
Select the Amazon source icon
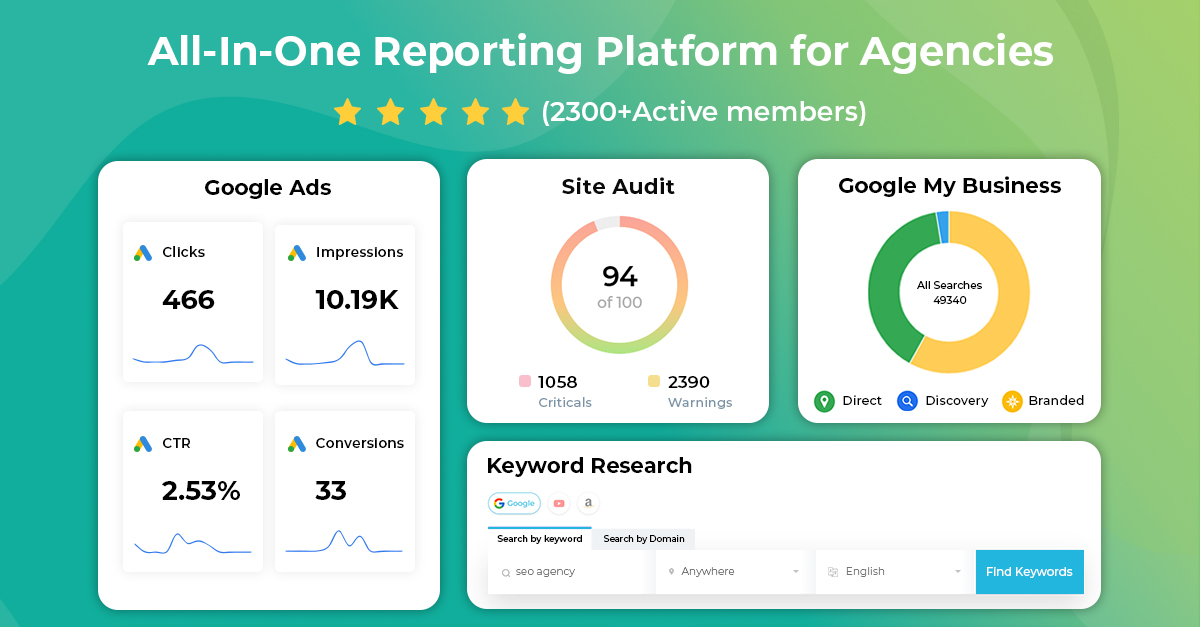pyautogui.click(x=589, y=503)
